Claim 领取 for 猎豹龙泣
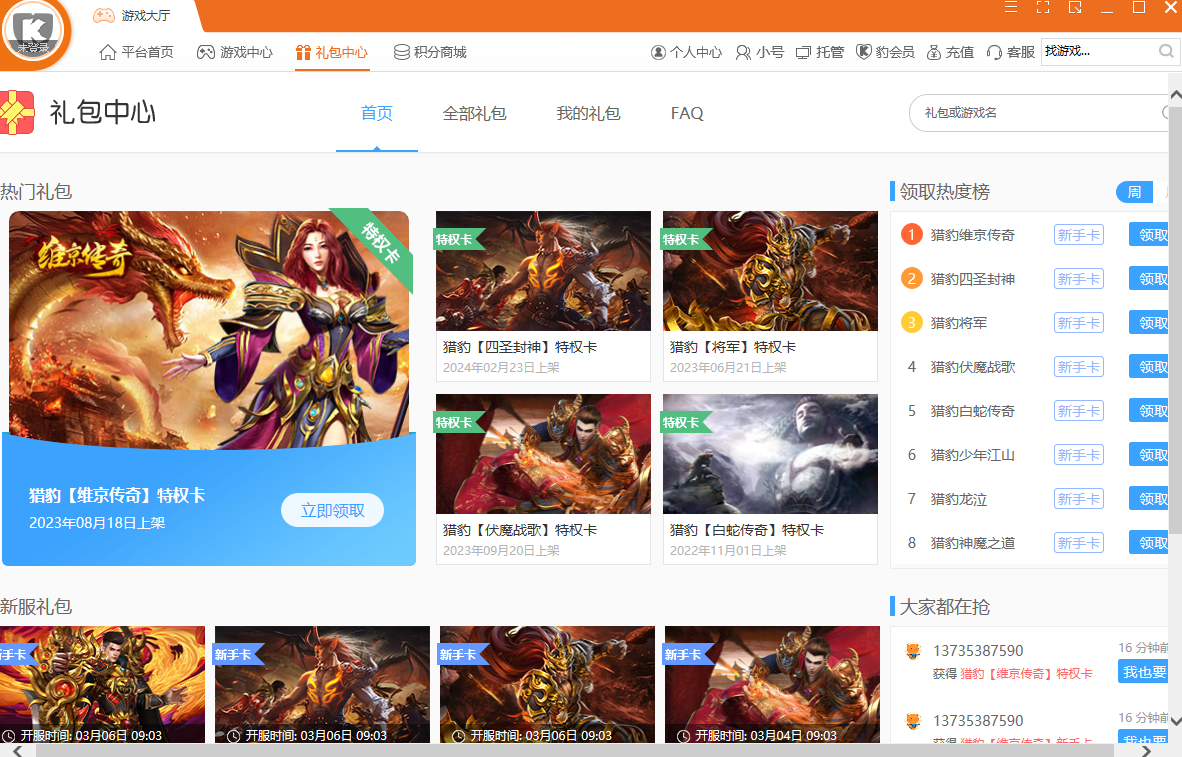The image size is (1182, 757). coord(1150,499)
